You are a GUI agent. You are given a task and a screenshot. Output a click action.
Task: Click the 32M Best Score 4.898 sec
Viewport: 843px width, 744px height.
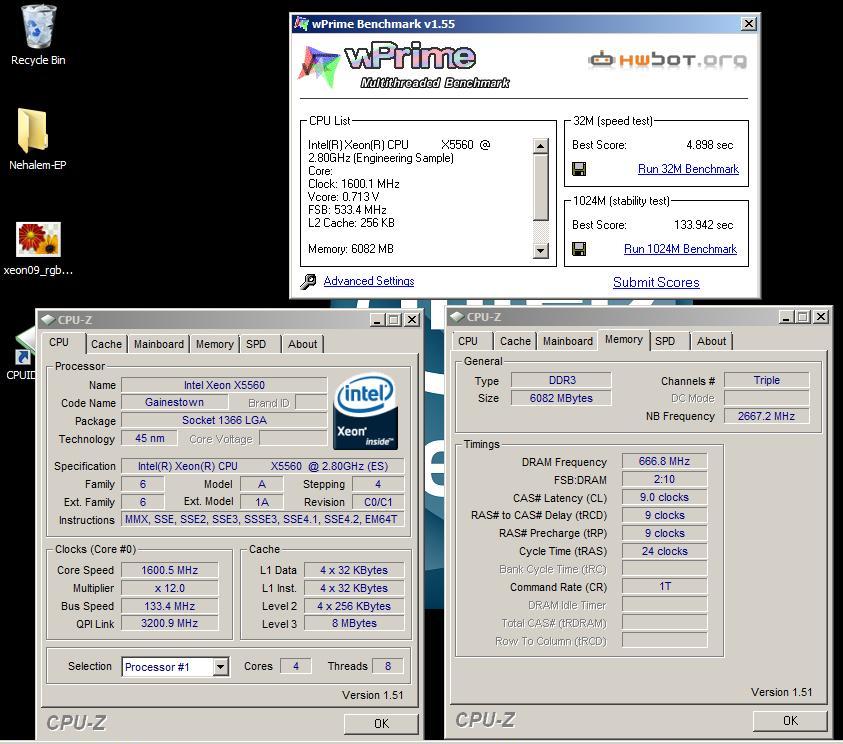coord(709,145)
